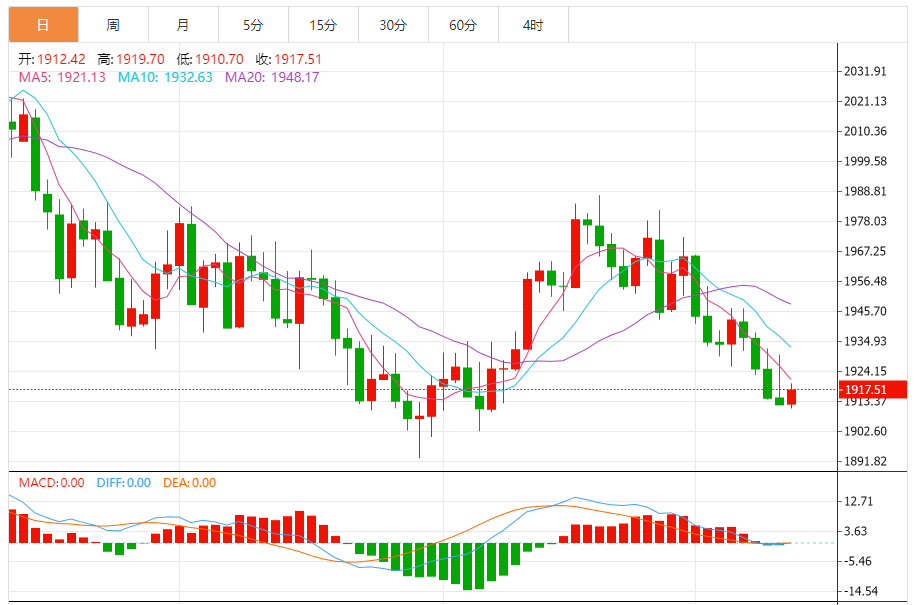
Task: Select the 日 daily timeframe tab
Action: pyautogui.click(x=44, y=25)
